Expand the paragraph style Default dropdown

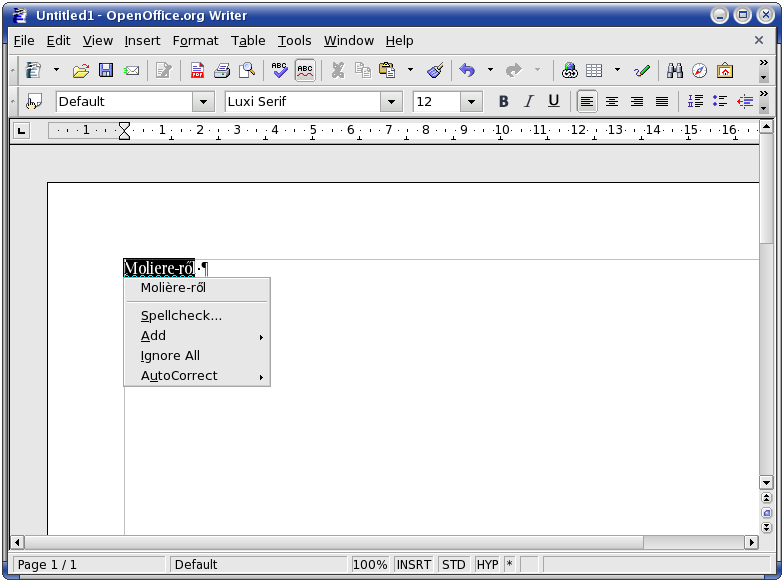(x=204, y=102)
